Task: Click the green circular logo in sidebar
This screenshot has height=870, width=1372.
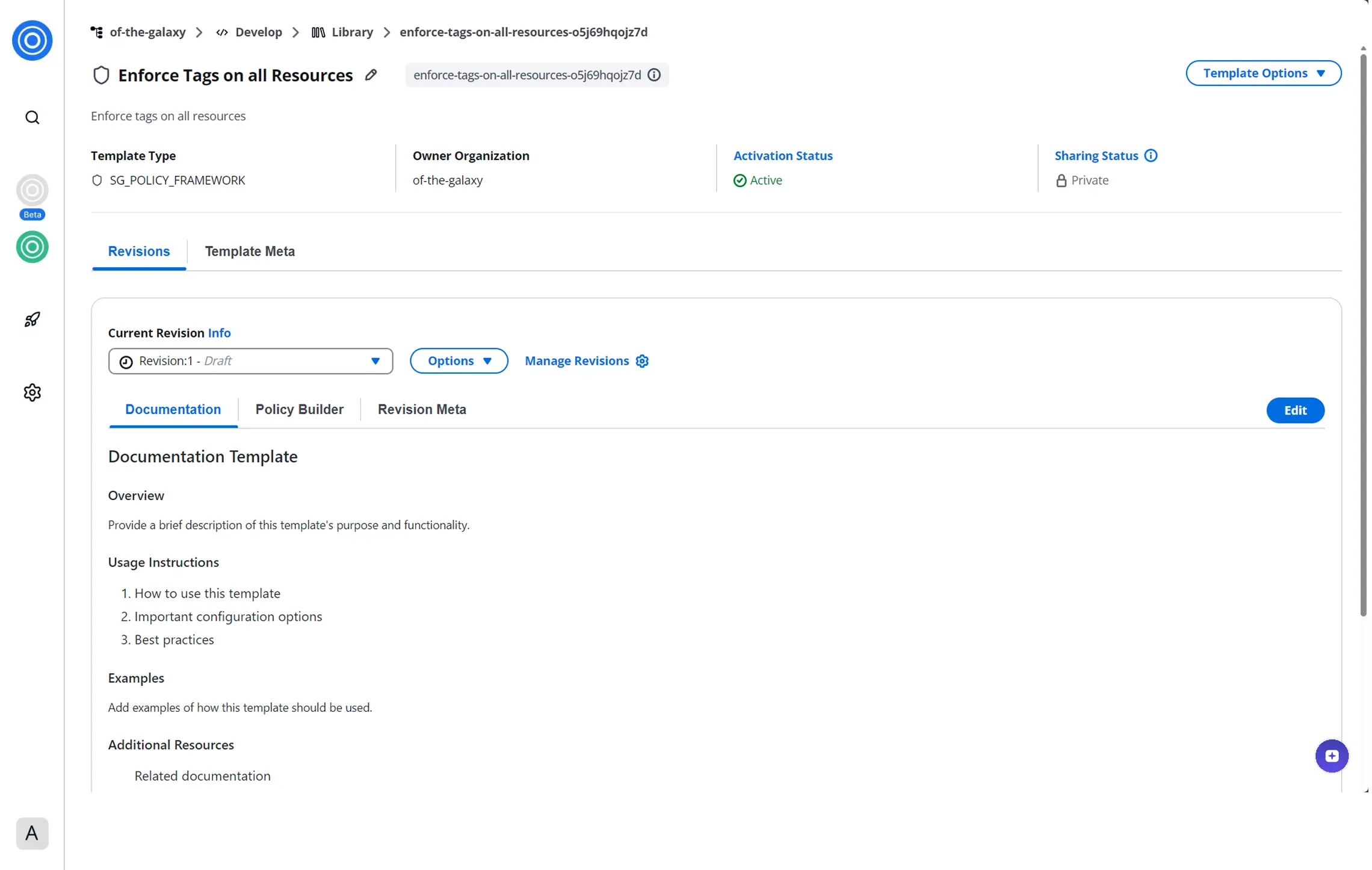Action: 32,247
